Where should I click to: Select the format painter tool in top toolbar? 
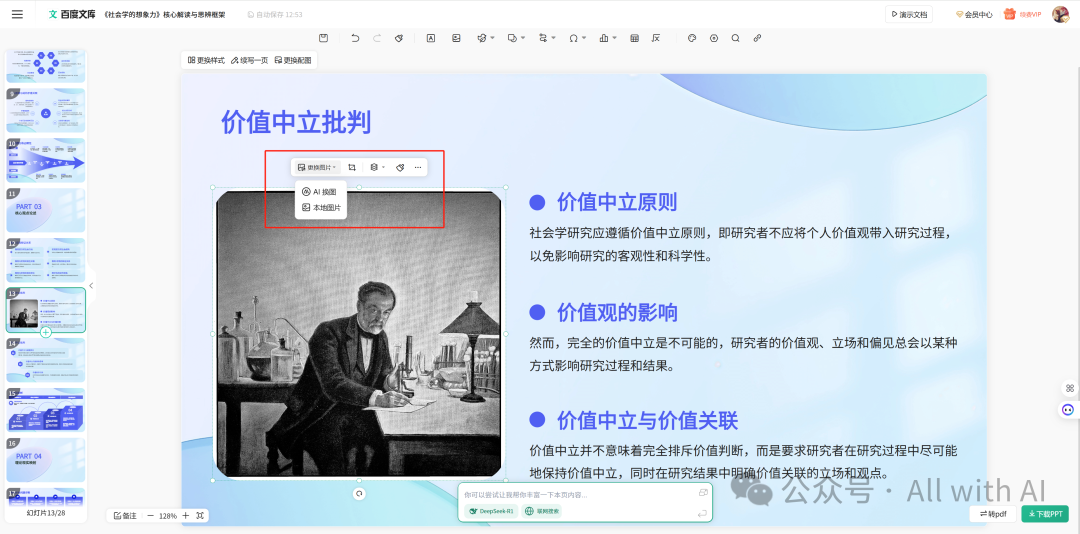[399, 39]
